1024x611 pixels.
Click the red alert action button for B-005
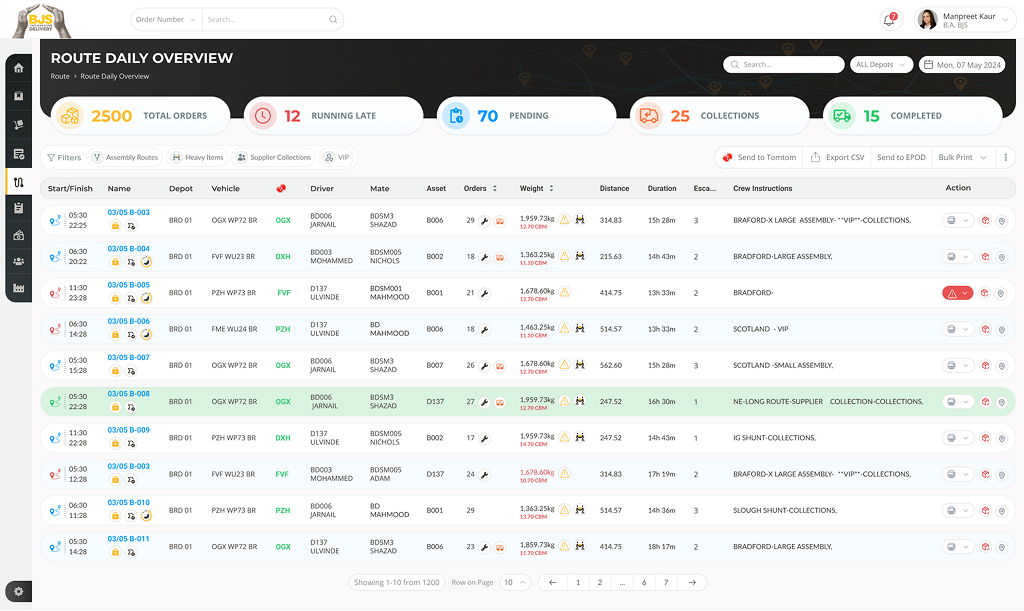[x=957, y=293]
